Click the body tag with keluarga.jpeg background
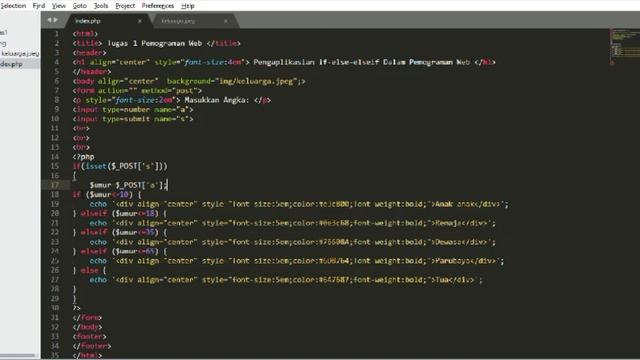 coord(189,81)
